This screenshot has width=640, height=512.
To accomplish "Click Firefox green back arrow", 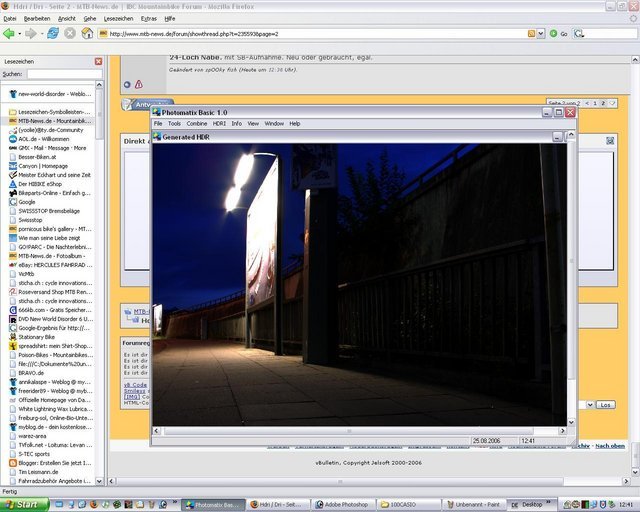I will (x=9, y=33).
